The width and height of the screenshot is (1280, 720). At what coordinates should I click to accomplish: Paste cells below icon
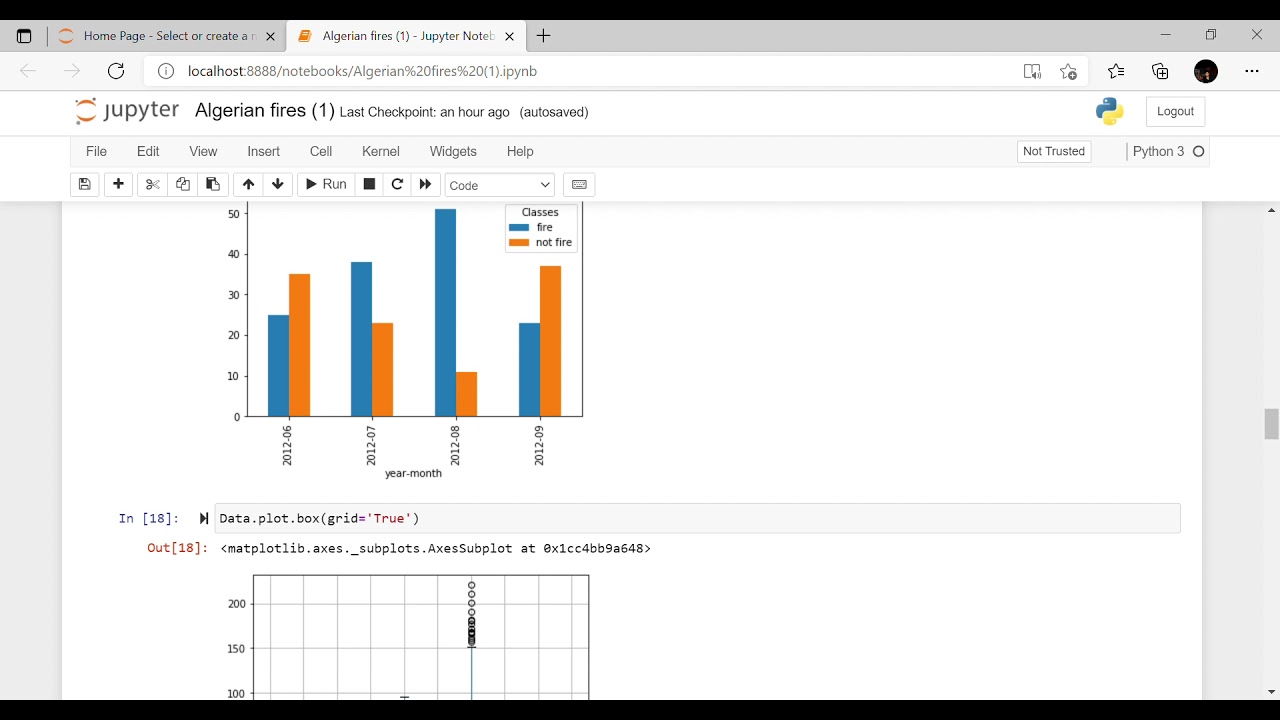(x=213, y=185)
